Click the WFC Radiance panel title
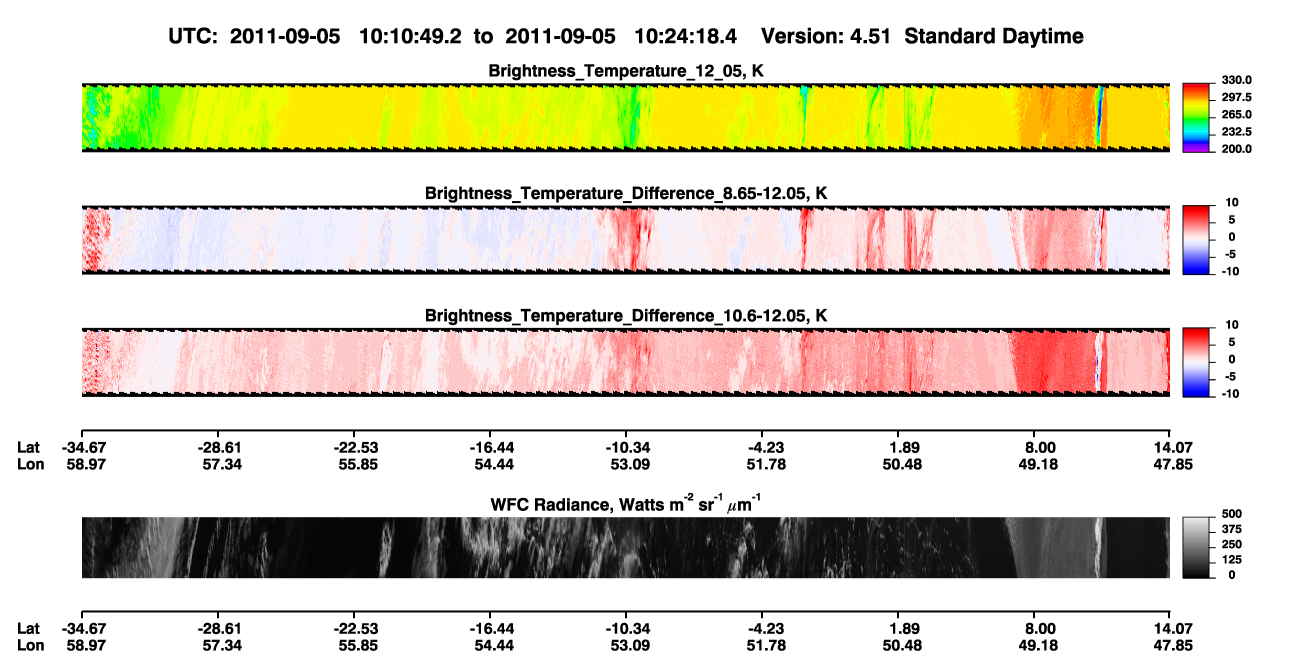This screenshot has width=1300, height=667. pyautogui.click(x=626, y=505)
